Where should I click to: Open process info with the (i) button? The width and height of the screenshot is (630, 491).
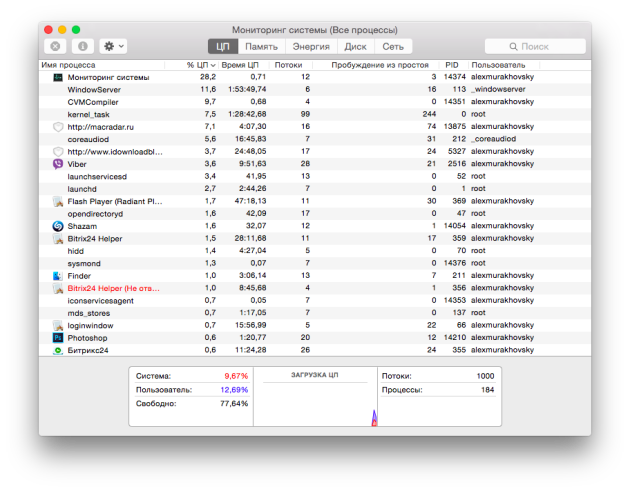81,46
